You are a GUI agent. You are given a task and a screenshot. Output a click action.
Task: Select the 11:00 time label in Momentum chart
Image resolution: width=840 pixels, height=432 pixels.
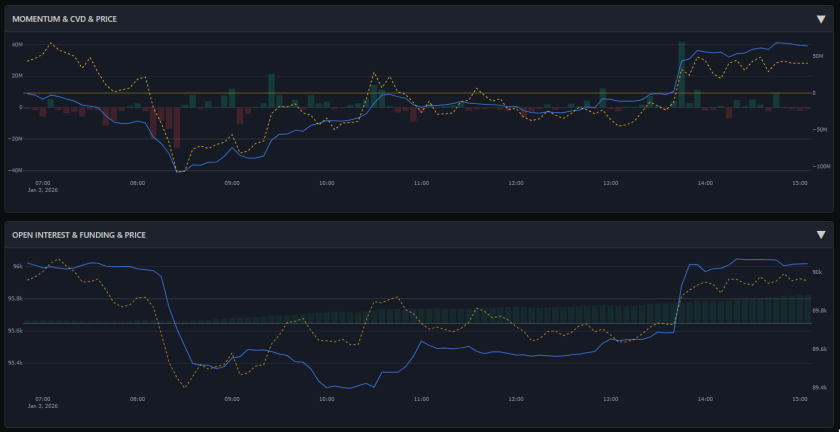point(421,183)
